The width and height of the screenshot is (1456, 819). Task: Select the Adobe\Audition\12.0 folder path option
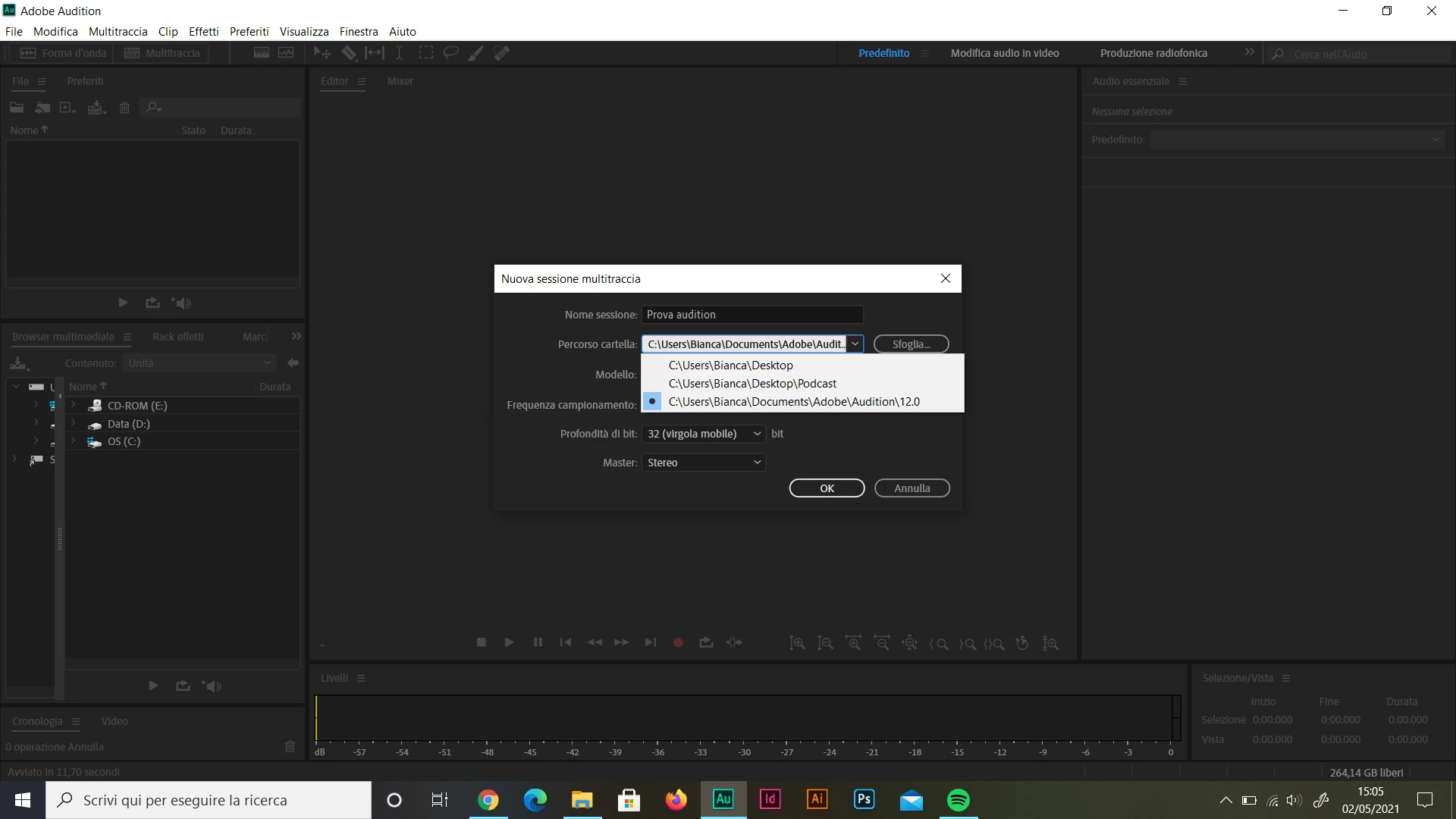click(793, 402)
